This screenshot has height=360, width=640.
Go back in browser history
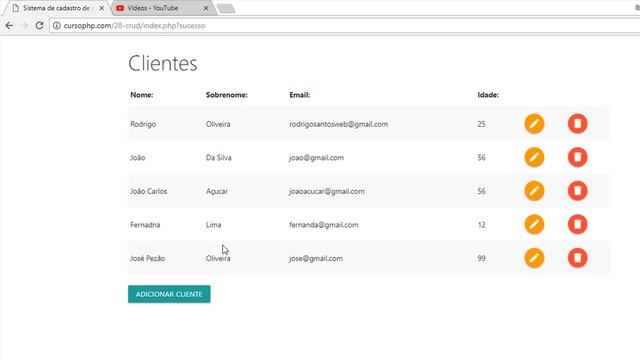tap(9, 26)
